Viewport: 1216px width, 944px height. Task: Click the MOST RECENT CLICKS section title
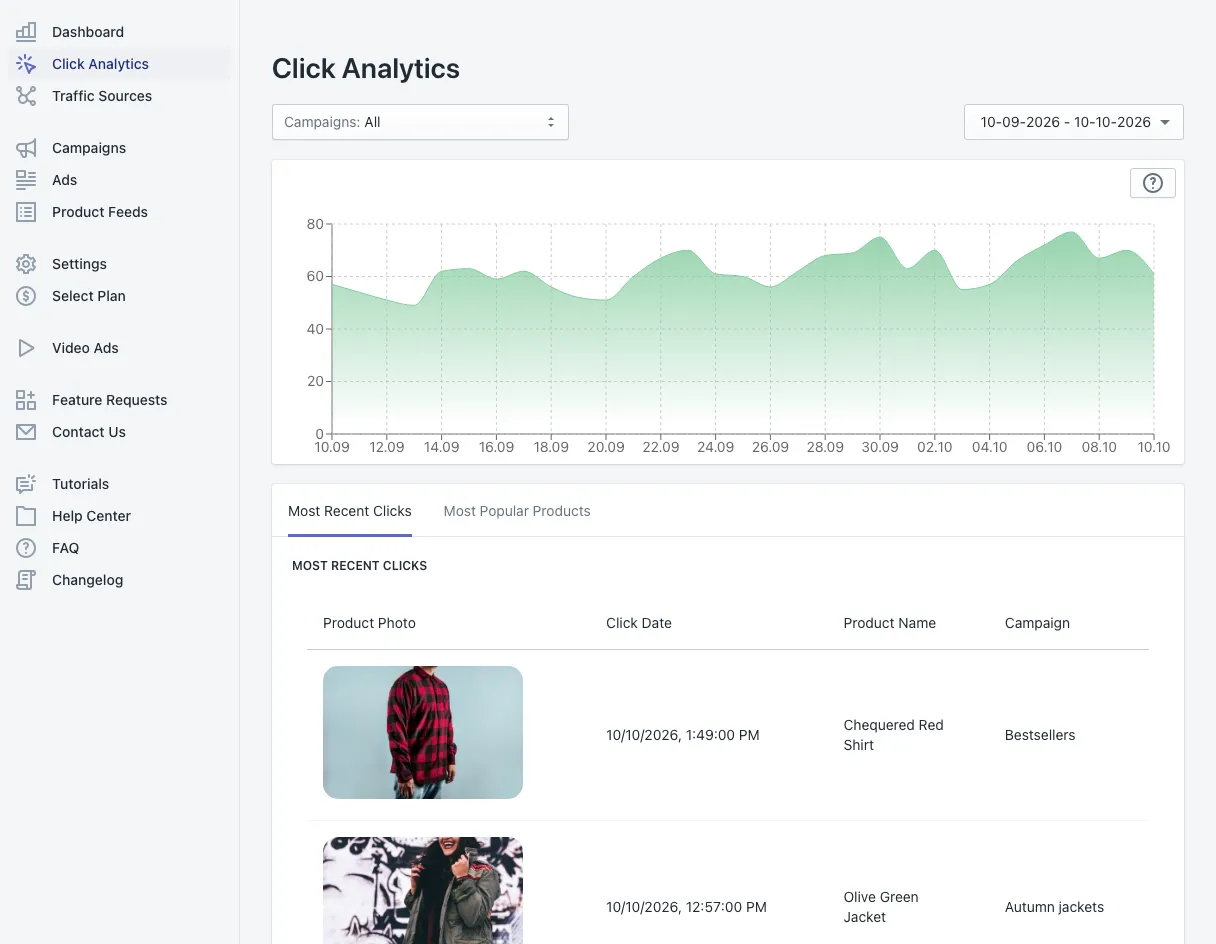360,566
